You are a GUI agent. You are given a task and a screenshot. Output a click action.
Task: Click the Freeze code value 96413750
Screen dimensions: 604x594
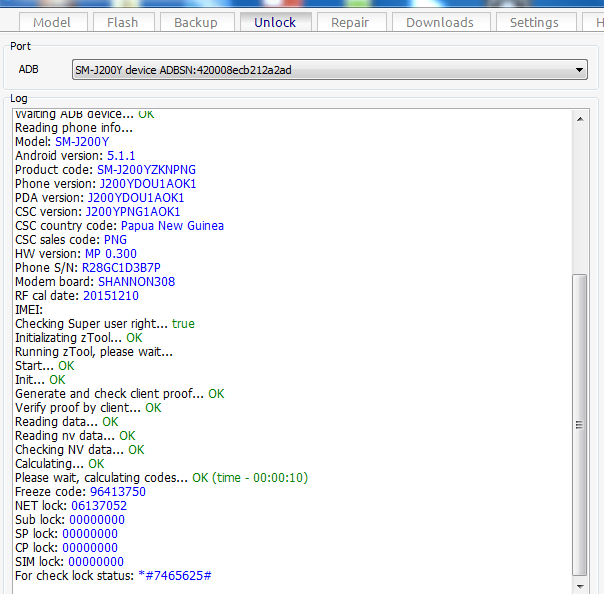tap(117, 492)
